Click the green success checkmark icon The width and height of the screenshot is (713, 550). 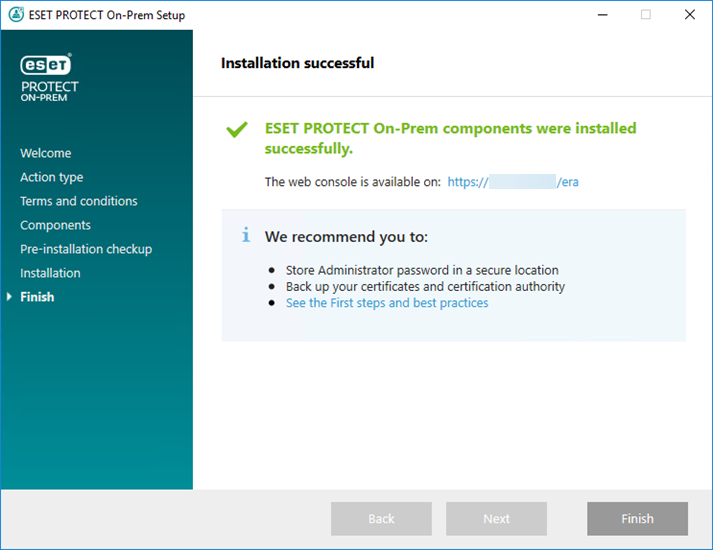(x=236, y=130)
